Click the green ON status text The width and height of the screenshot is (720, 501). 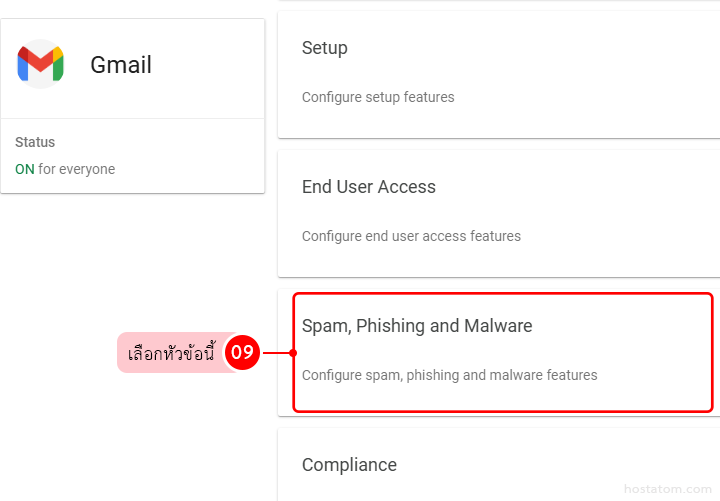[x=25, y=169]
